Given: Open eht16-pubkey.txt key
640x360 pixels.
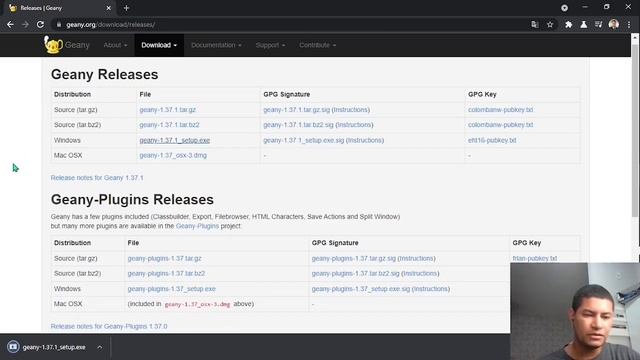Looking at the screenshot, I should point(492,140).
